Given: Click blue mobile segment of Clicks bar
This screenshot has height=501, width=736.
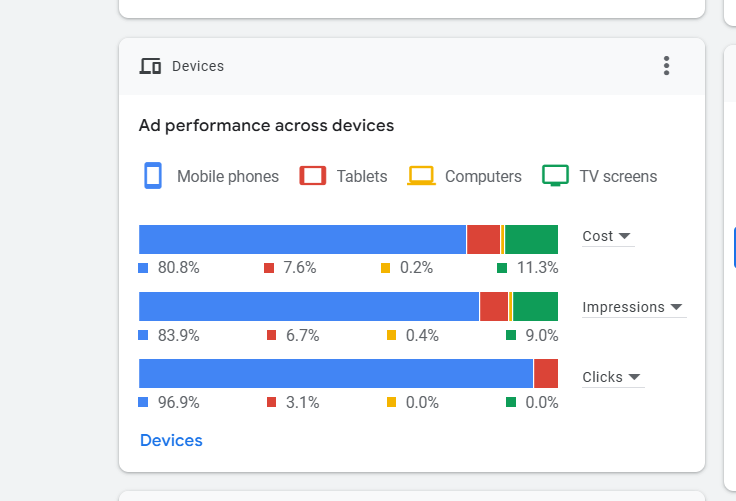Looking at the screenshot, I should pyautogui.click(x=336, y=373).
